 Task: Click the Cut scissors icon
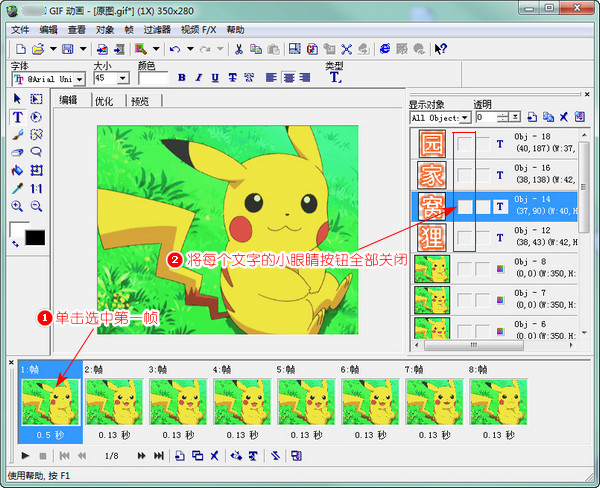click(239, 49)
